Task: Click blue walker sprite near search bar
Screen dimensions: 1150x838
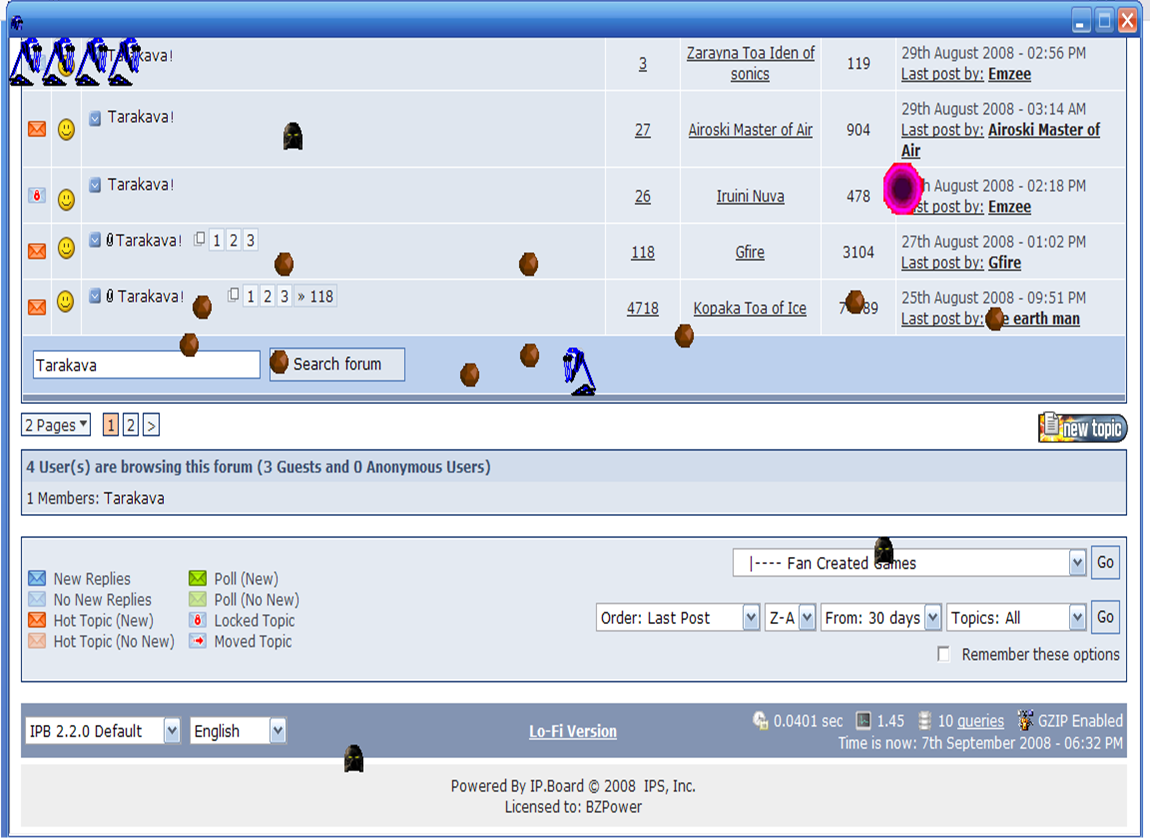Action: tap(579, 372)
